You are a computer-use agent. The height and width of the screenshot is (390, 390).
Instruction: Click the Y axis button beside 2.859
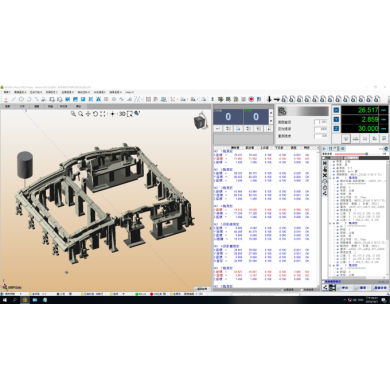336,119
